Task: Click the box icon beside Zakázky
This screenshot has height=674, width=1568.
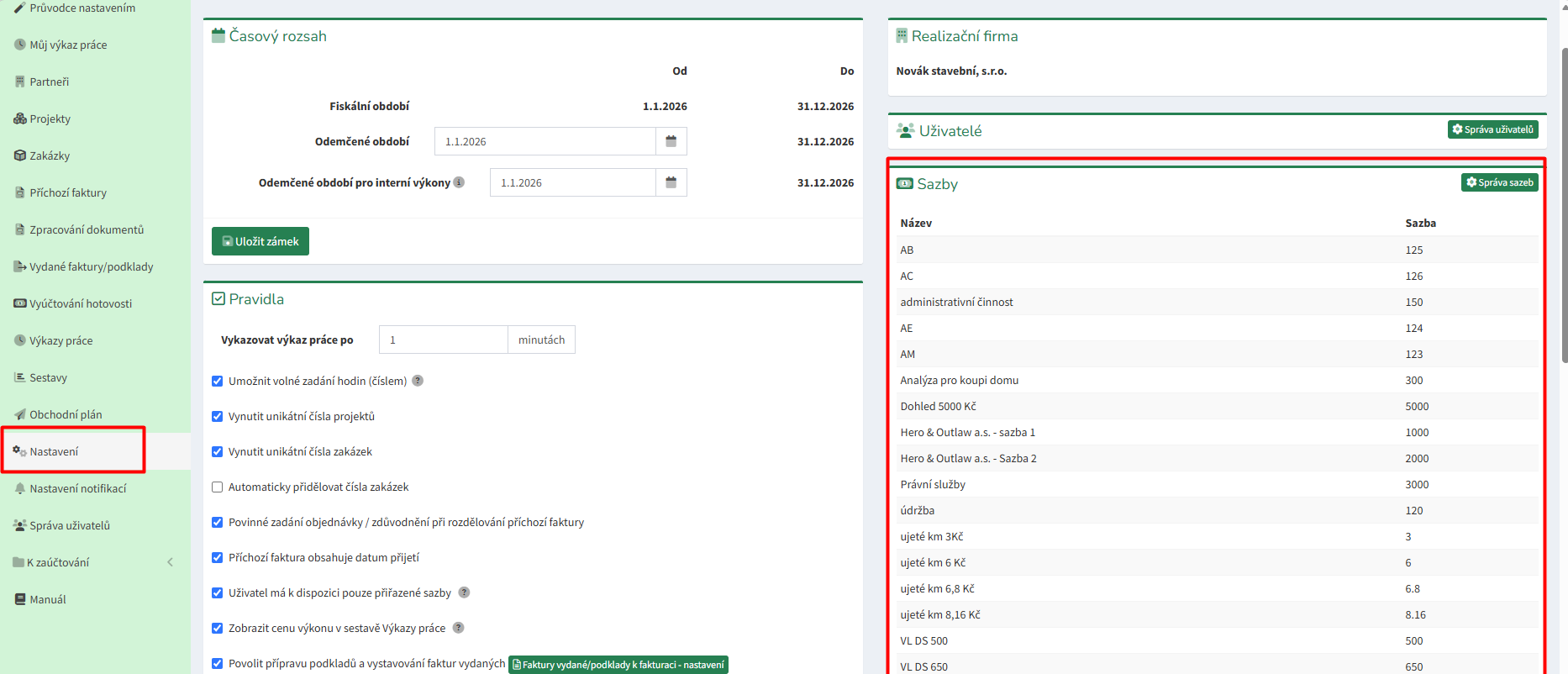Action: tap(20, 155)
